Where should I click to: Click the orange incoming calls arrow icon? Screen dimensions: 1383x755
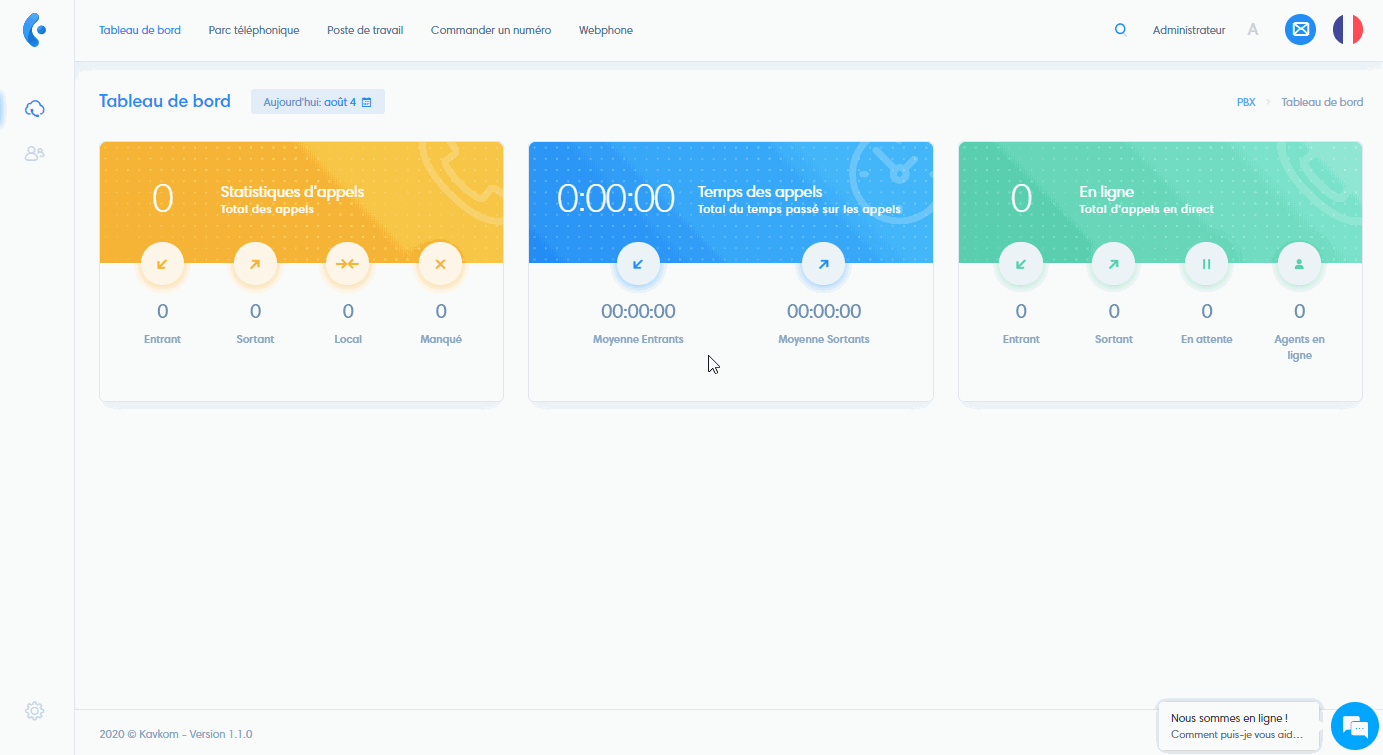point(162,264)
